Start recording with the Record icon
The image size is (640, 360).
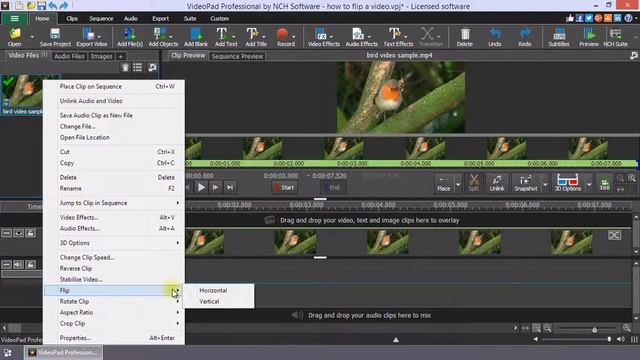coord(286,37)
